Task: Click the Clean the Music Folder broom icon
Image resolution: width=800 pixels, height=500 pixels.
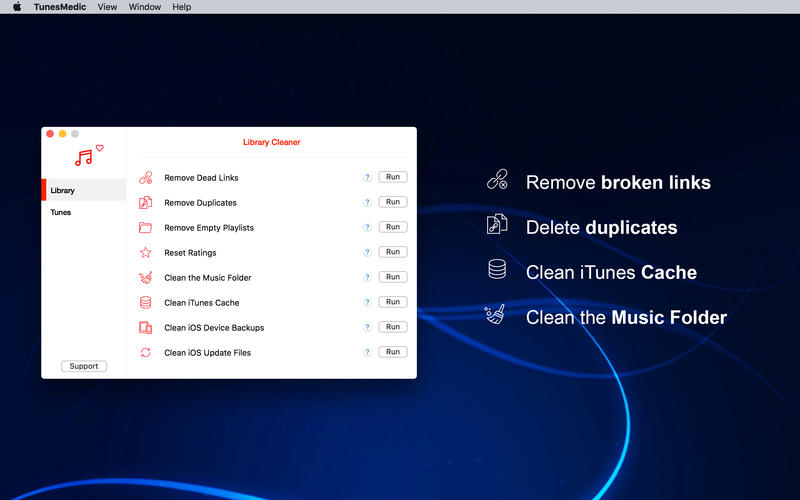Action: pos(145,278)
